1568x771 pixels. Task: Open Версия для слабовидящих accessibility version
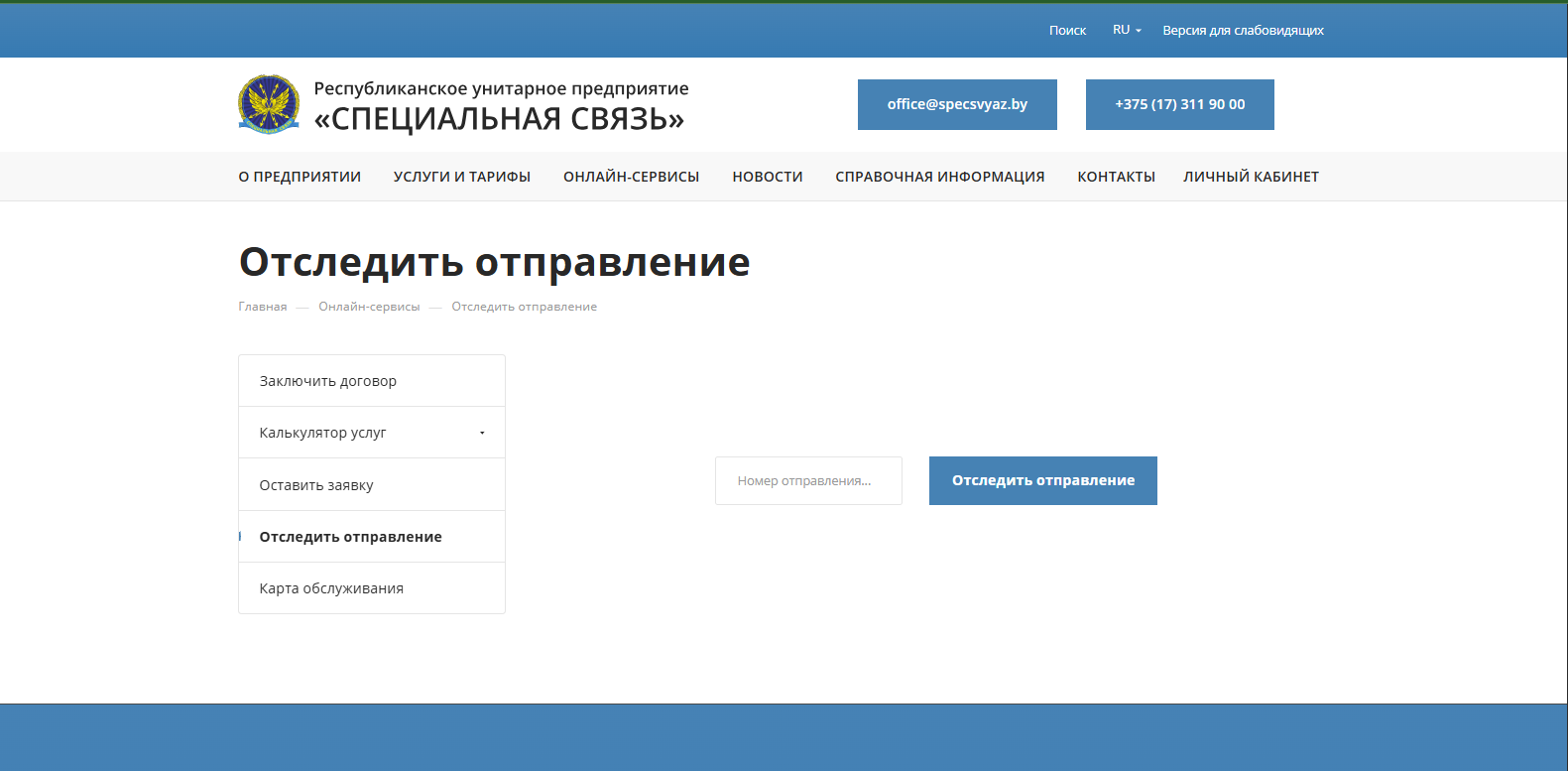pos(1243,31)
